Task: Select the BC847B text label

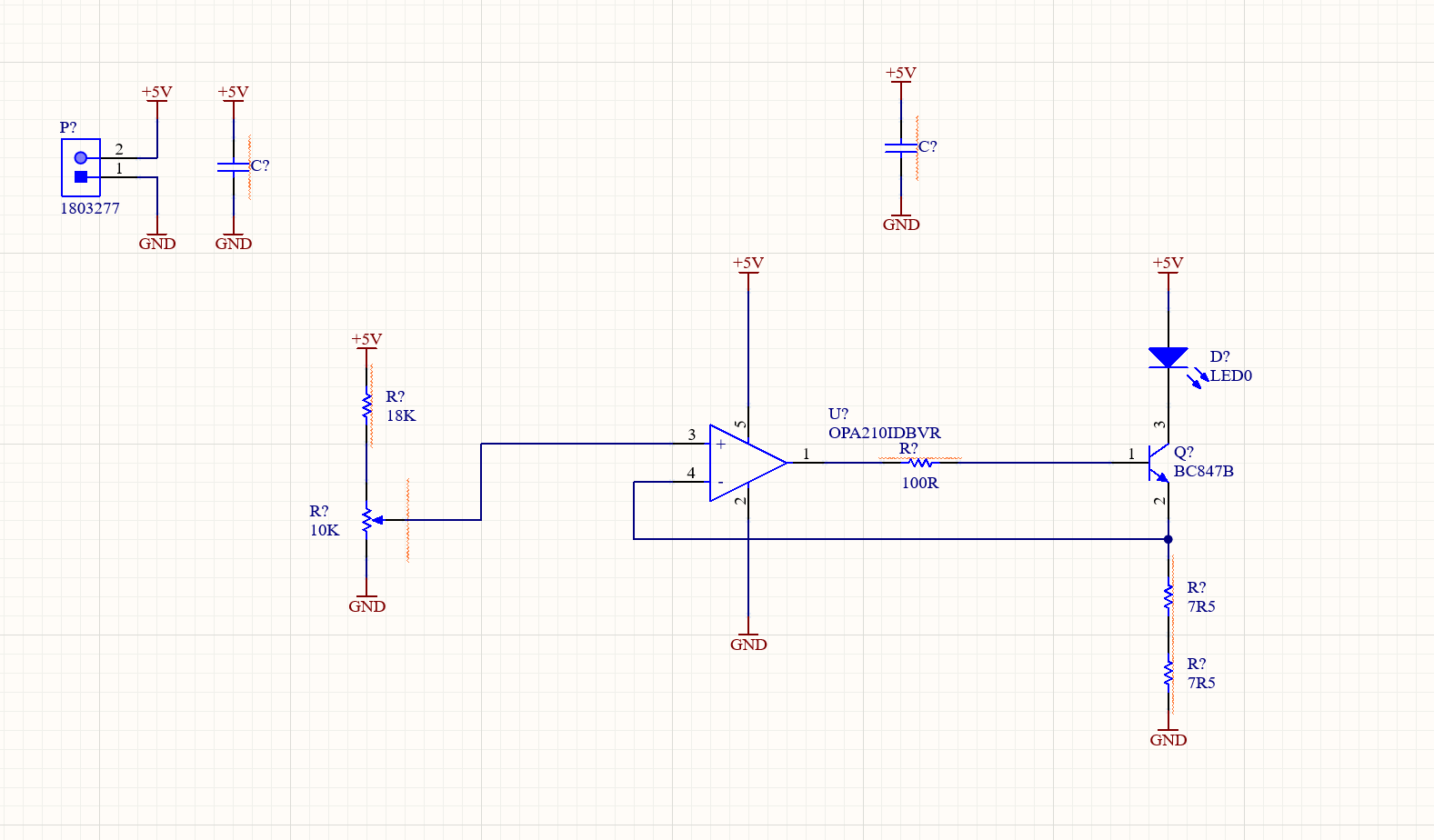Action: tap(1203, 471)
